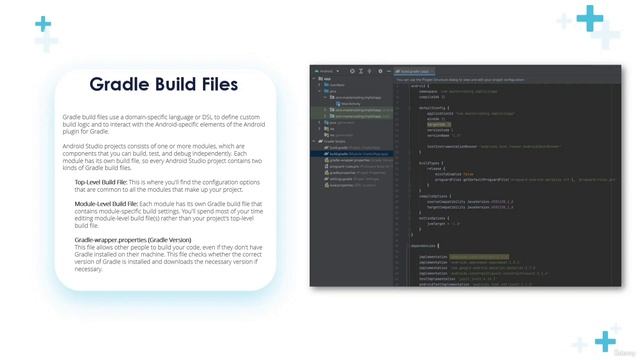Screen dimensions: 640x360
Task: Click the 'defaultConfig {' line in editor
Action: pyautogui.click(x=433, y=108)
